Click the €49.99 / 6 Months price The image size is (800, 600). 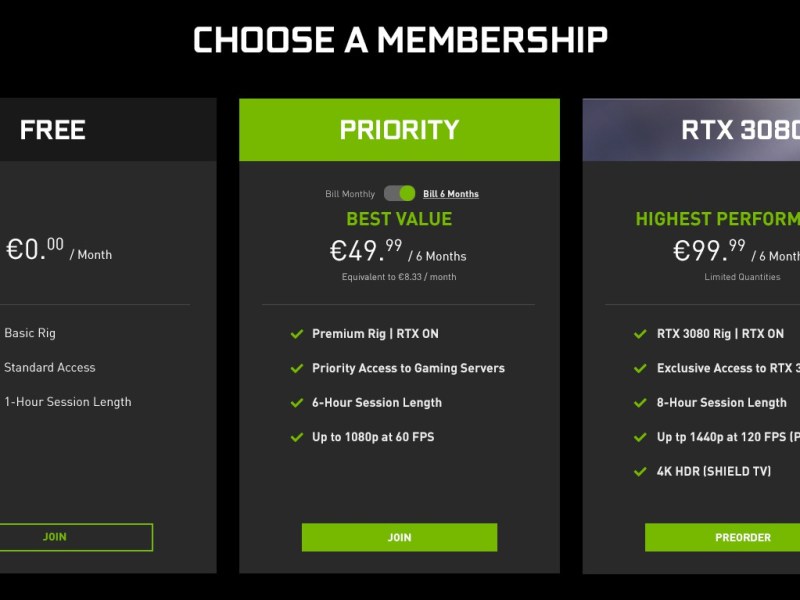pos(398,252)
